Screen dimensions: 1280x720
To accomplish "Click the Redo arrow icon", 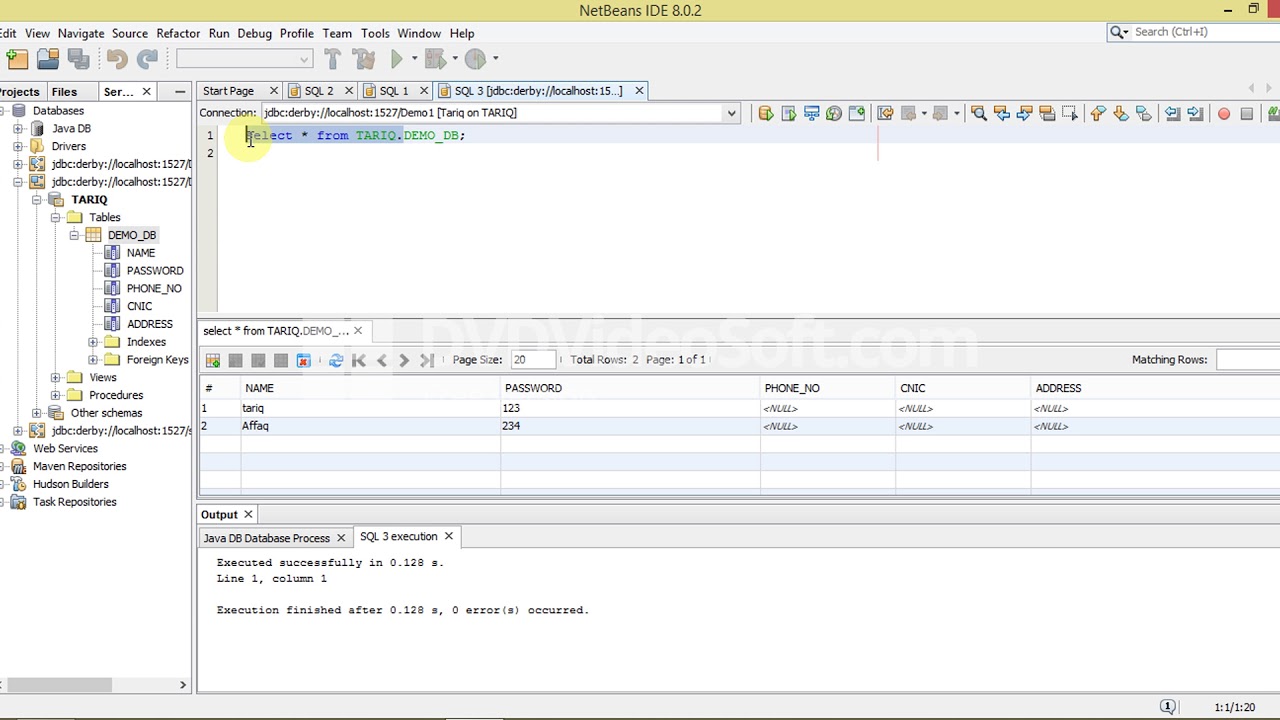I will pyautogui.click(x=148, y=59).
